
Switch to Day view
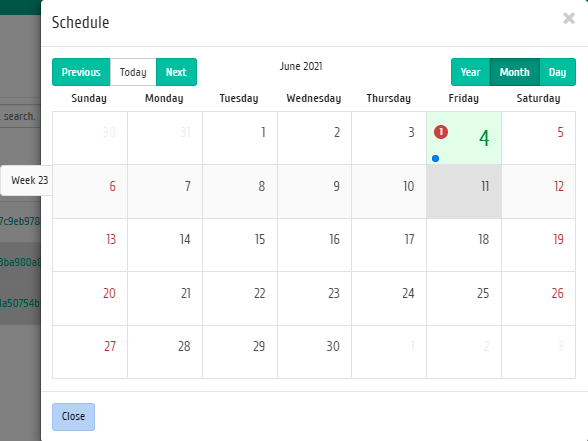(558, 72)
